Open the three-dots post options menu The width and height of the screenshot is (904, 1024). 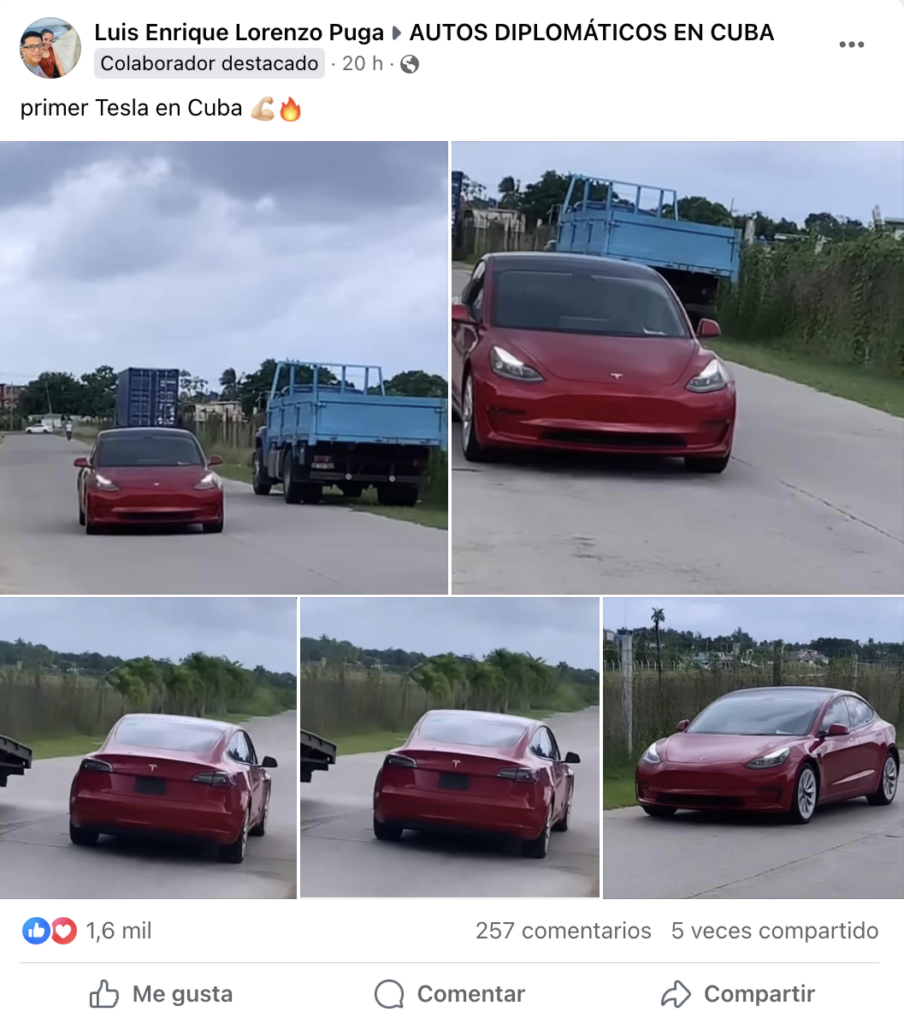pyautogui.click(x=851, y=44)
